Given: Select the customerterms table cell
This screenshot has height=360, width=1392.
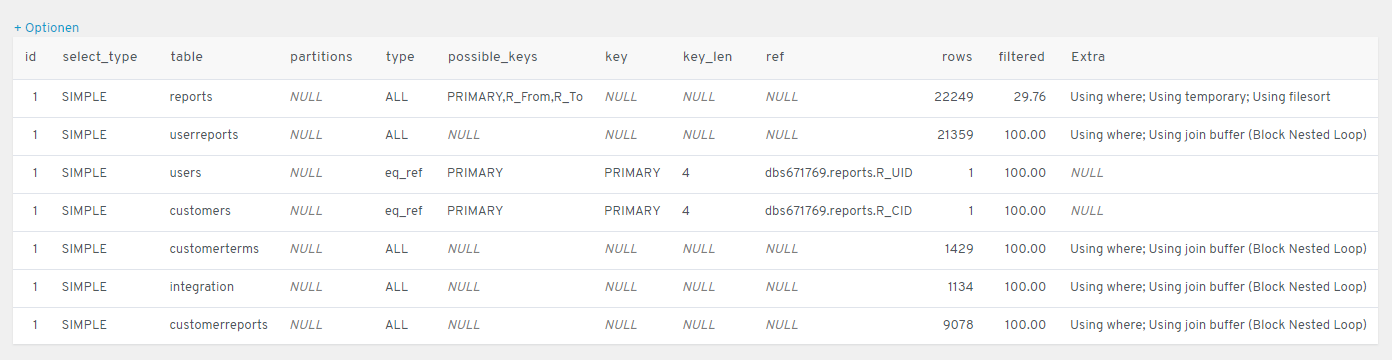Looking at the screenshot, I should (214, 249).
